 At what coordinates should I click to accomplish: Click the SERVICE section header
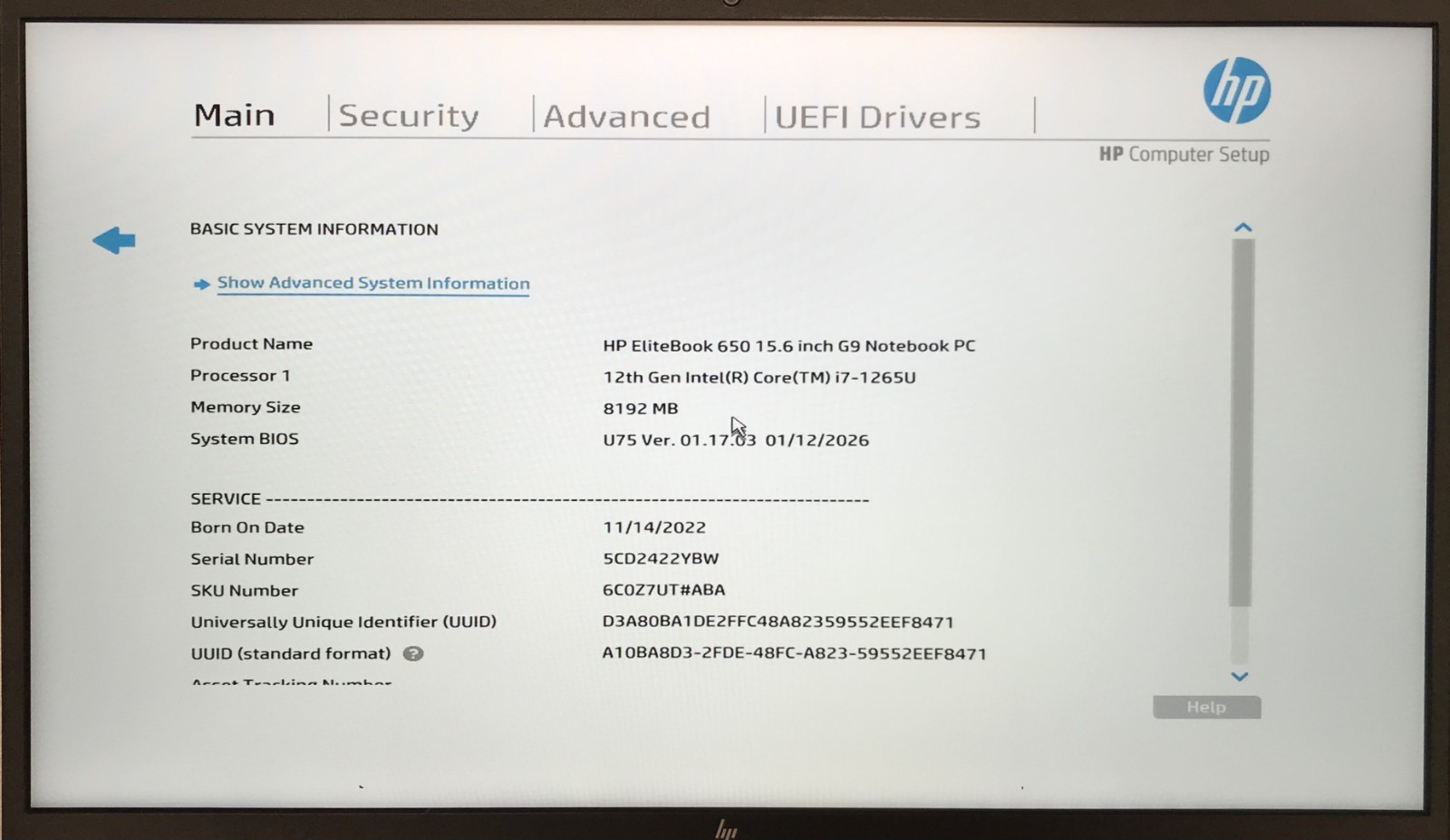pos(226,498)
